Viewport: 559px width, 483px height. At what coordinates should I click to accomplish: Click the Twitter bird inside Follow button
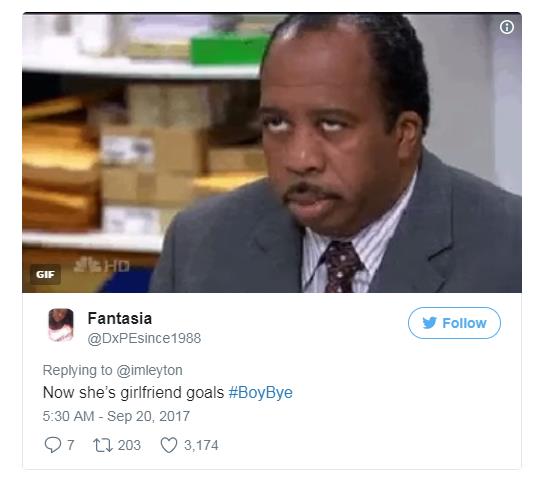pyautogui.click(x=430, y=323)
